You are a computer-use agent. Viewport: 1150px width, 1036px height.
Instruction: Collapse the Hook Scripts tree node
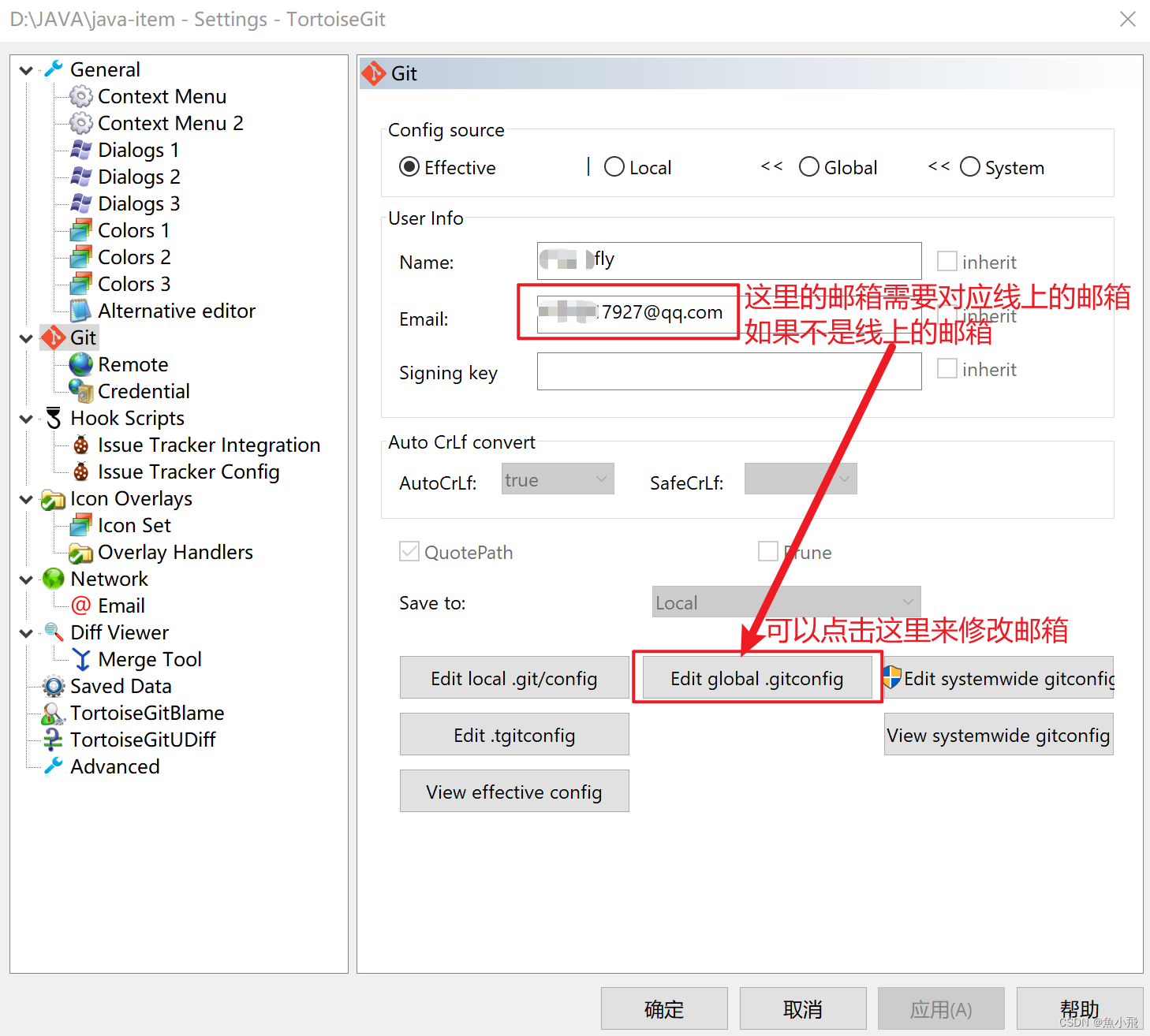pyautogui.click(x=26, y=419)
